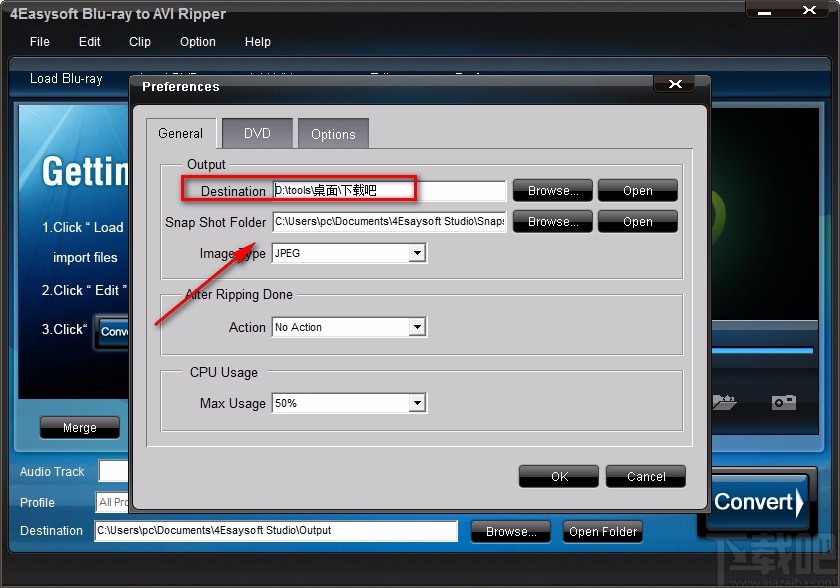Expand the Image Type JPEG dropdown
840x588 pixels.
click(417, 253)
